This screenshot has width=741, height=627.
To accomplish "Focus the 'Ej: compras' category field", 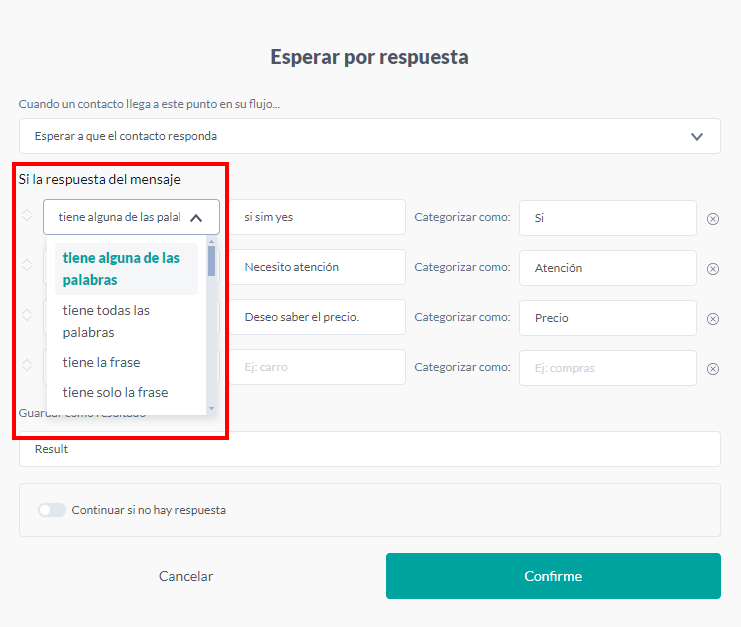I will (607, 368).
